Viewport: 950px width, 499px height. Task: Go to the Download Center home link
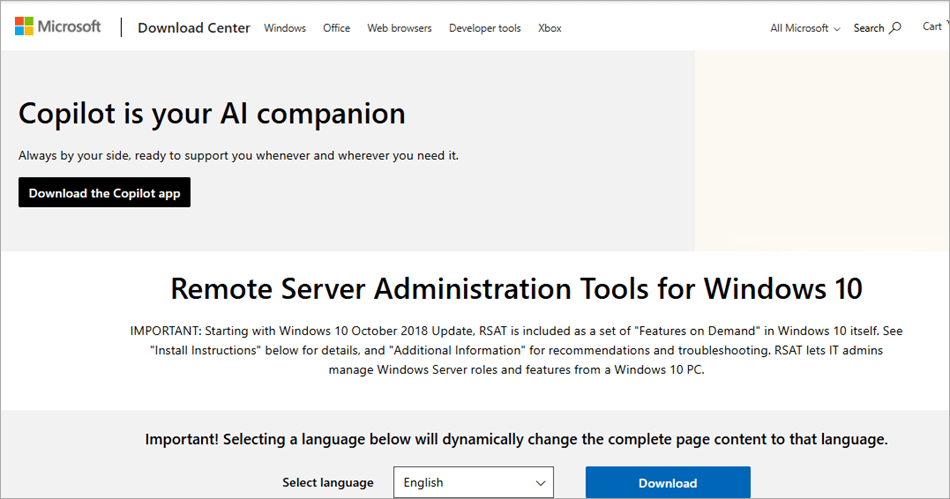click(x=194, y=28)
